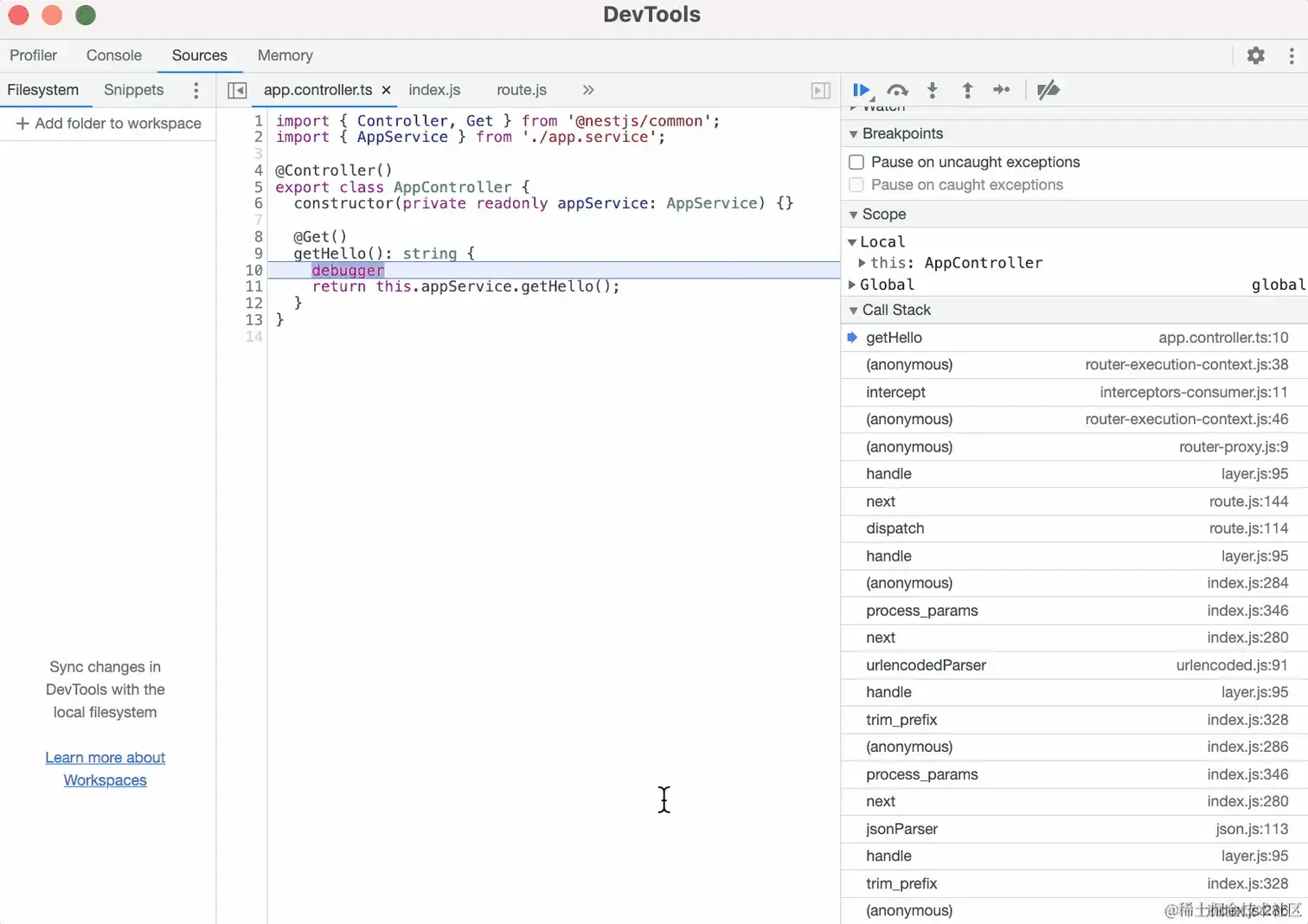Screen dimensions: 1308x924
Task: Hide the navigator sidebar
Action: (x=237, y=90)
